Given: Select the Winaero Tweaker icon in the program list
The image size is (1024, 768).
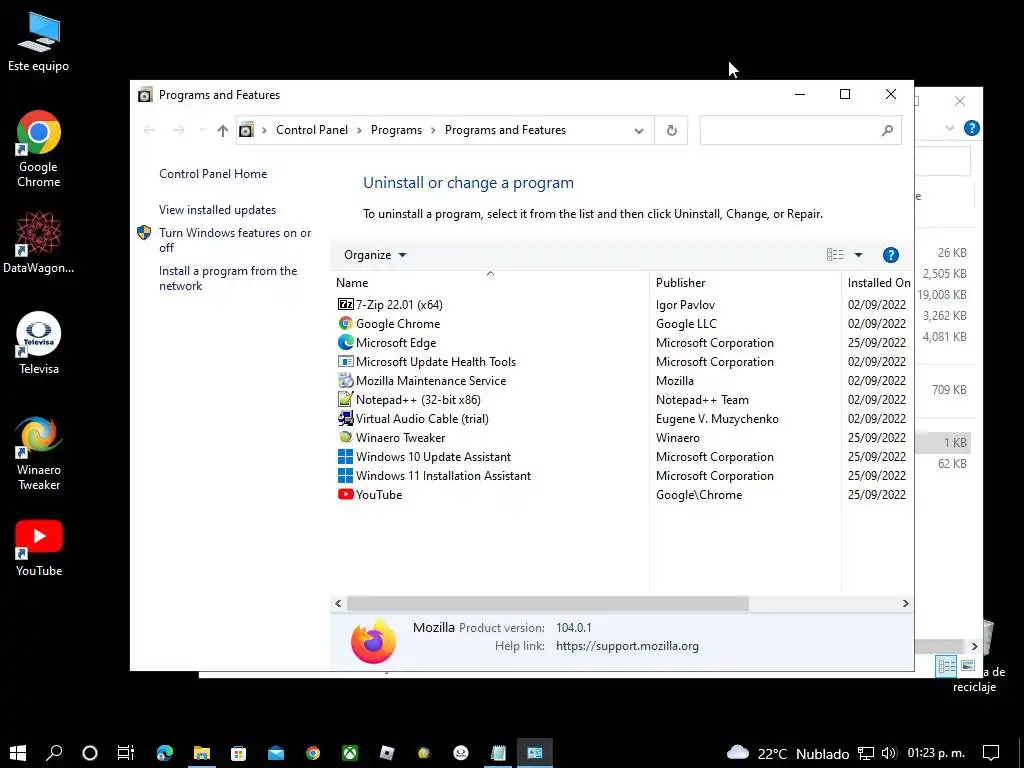Looking at the screenshot, I should tap(345, 437).
